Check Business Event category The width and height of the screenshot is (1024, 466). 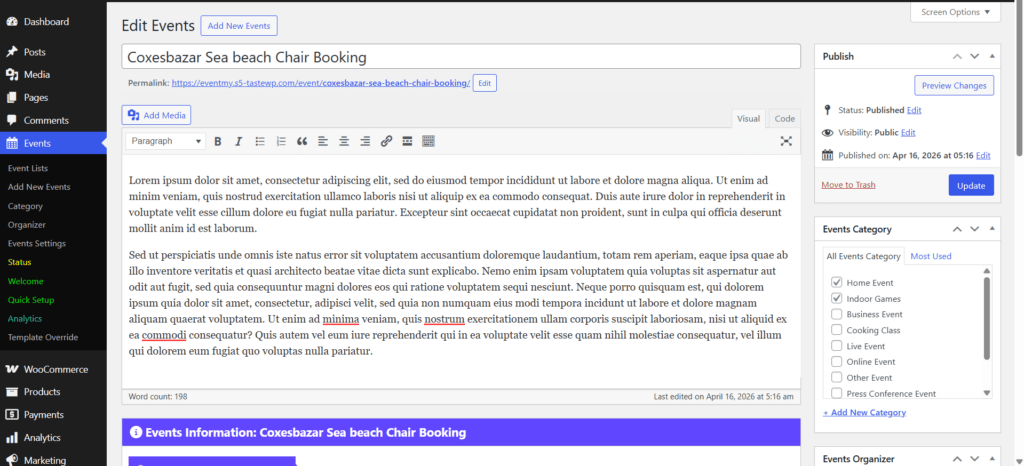(x=836, y=314)
